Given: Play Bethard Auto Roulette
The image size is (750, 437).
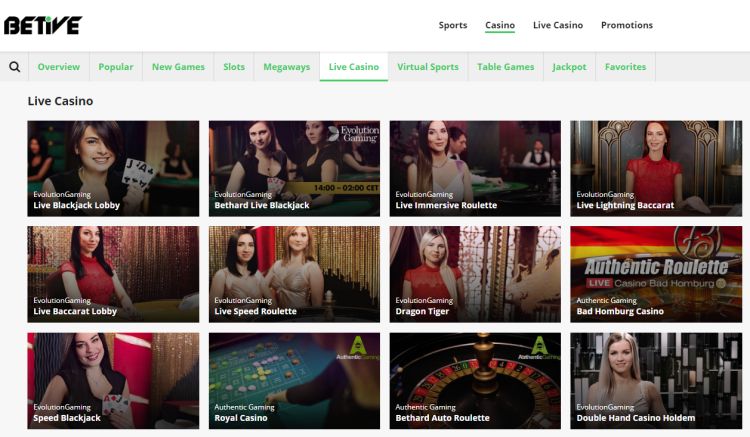Looking at the screenshot, I should coord(475,381).
